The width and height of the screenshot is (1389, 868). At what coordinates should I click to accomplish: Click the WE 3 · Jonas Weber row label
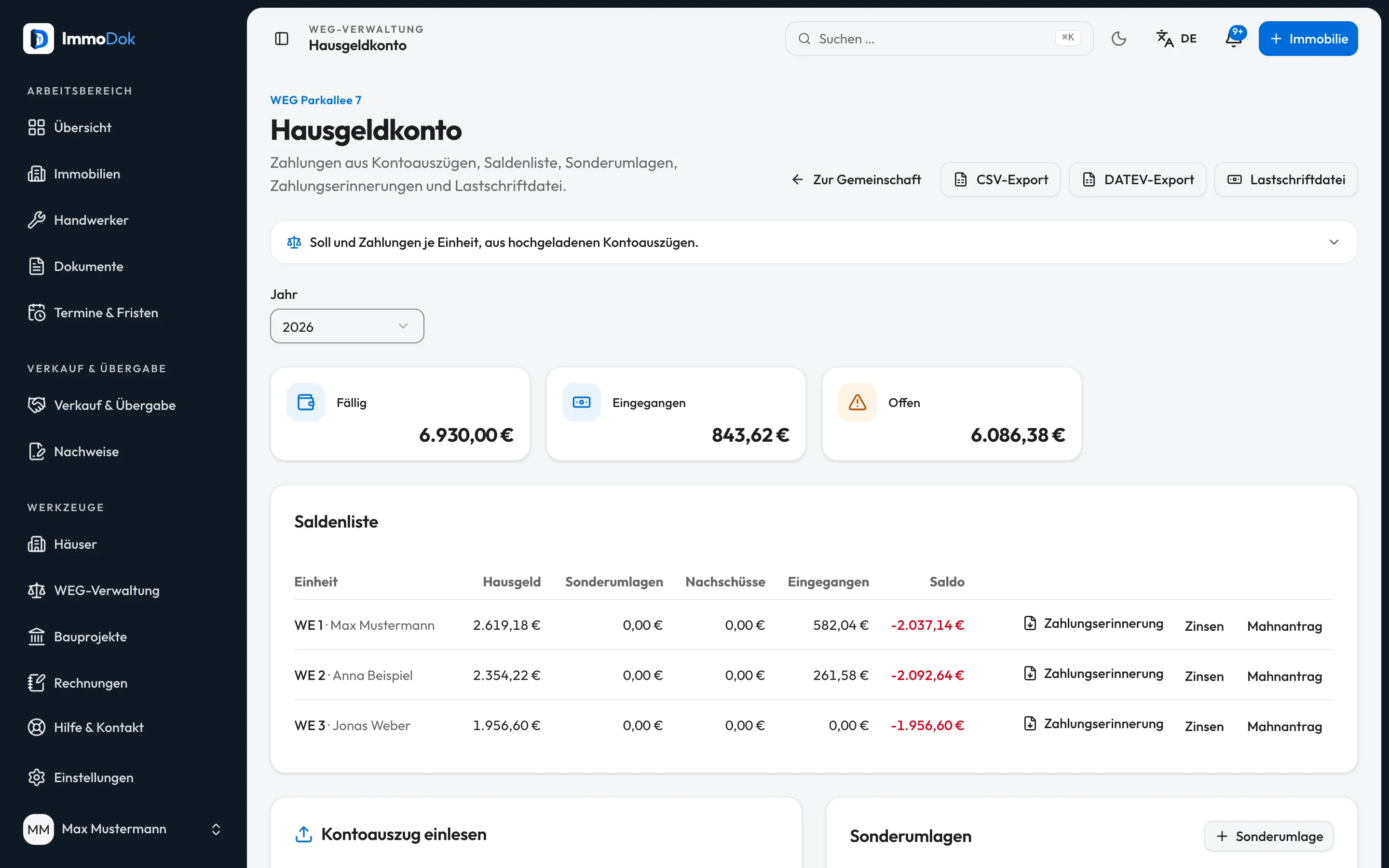pyautogui.click(x=353, y=726)
